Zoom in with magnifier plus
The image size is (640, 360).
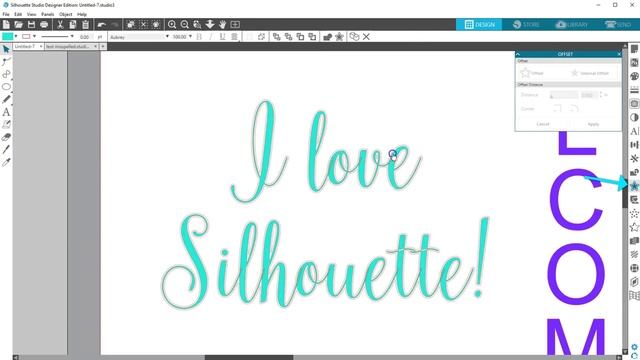pos(172,24)
